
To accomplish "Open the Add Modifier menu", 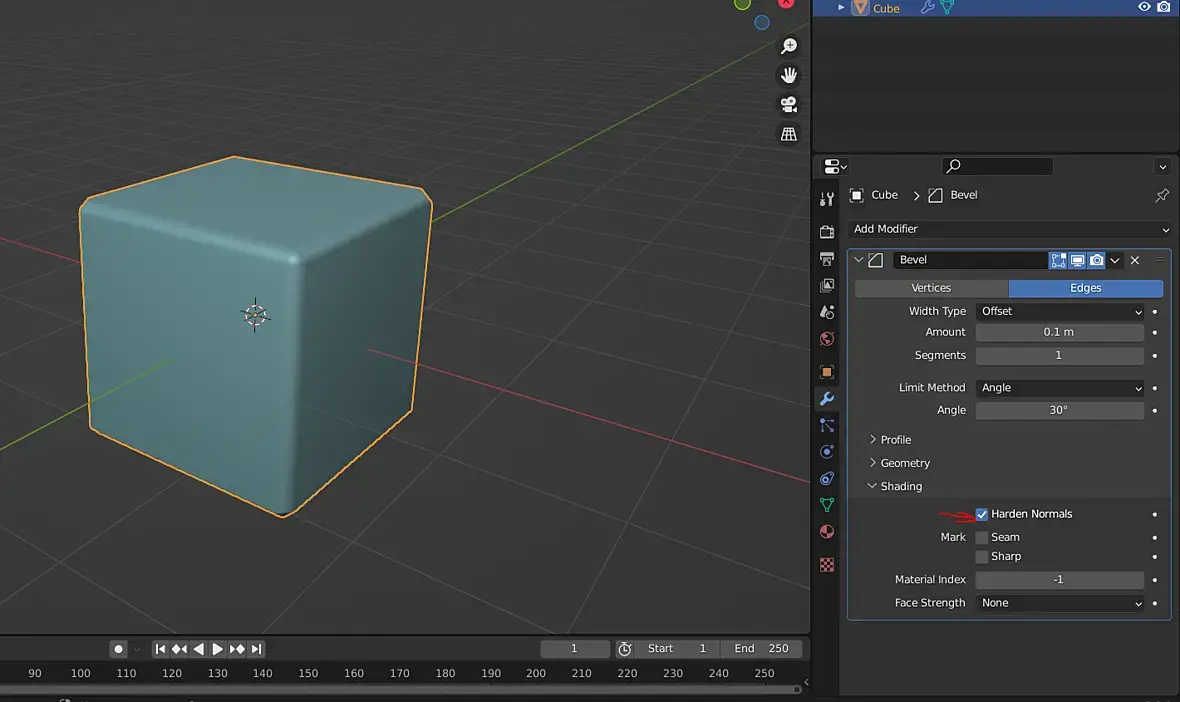I will [x=1009, y=229].
